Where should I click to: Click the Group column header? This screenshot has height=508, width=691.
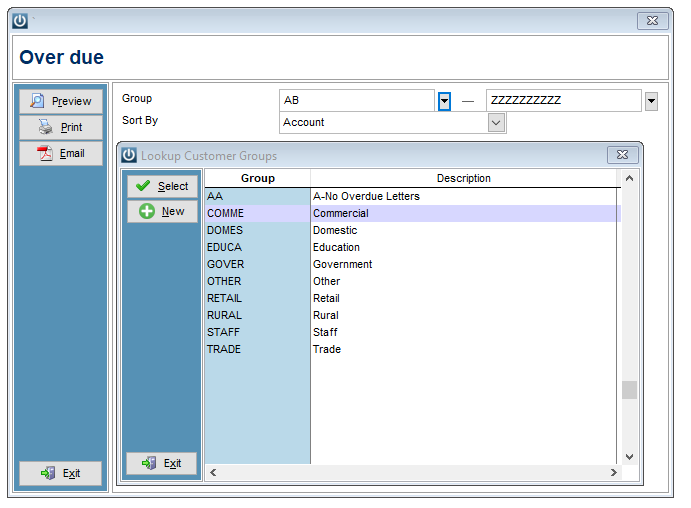pos(258,178)
